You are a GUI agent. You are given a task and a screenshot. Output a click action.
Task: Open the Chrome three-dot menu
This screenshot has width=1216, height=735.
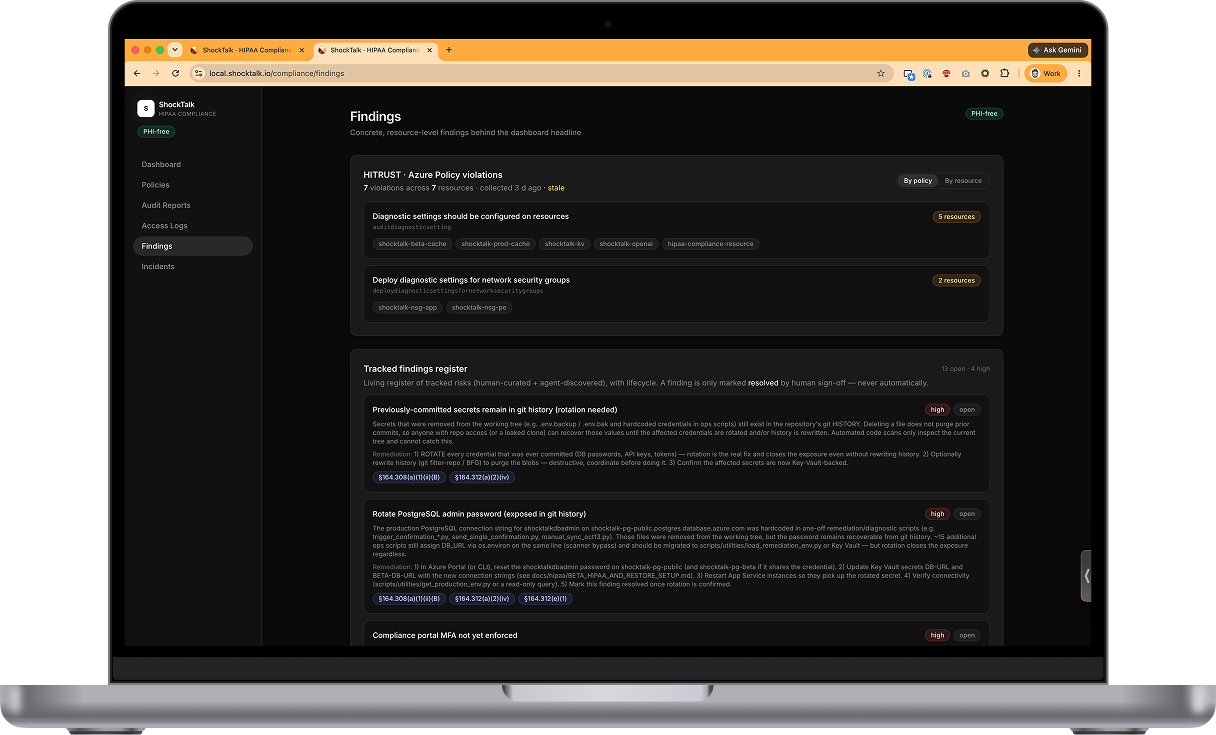1078,73
